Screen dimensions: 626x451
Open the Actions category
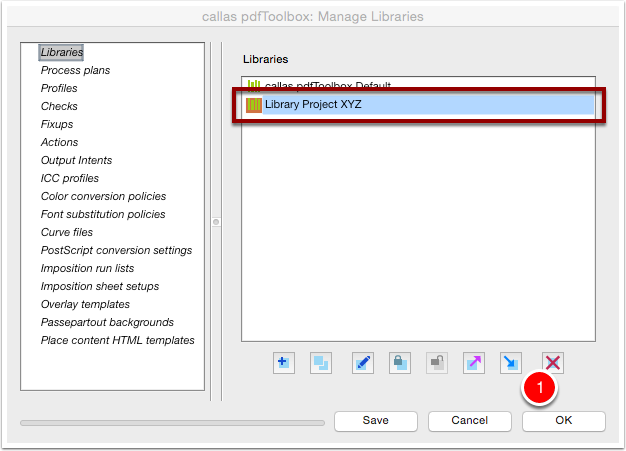point(59,142)
